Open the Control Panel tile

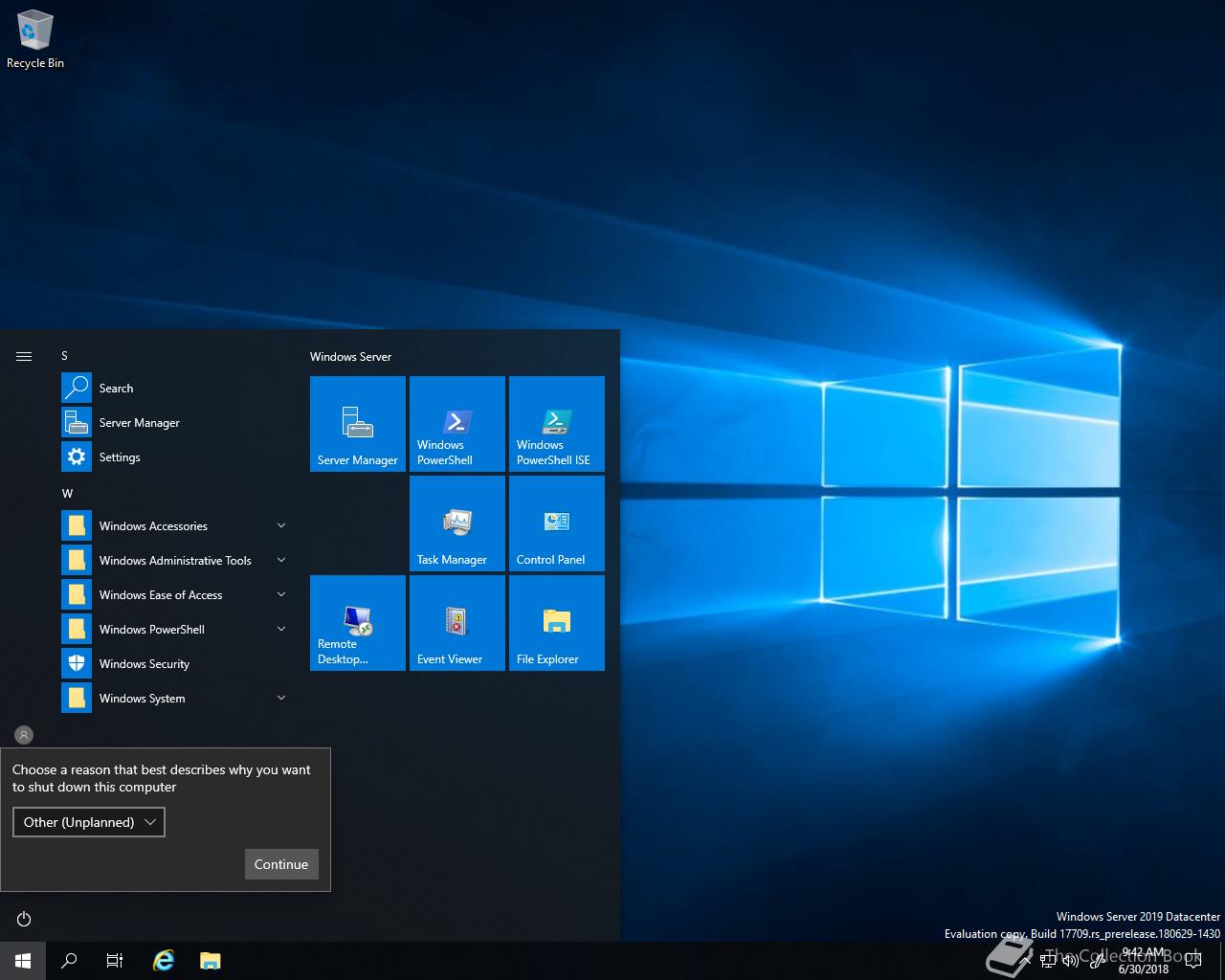pyautogui.click(x=557, y=523)
